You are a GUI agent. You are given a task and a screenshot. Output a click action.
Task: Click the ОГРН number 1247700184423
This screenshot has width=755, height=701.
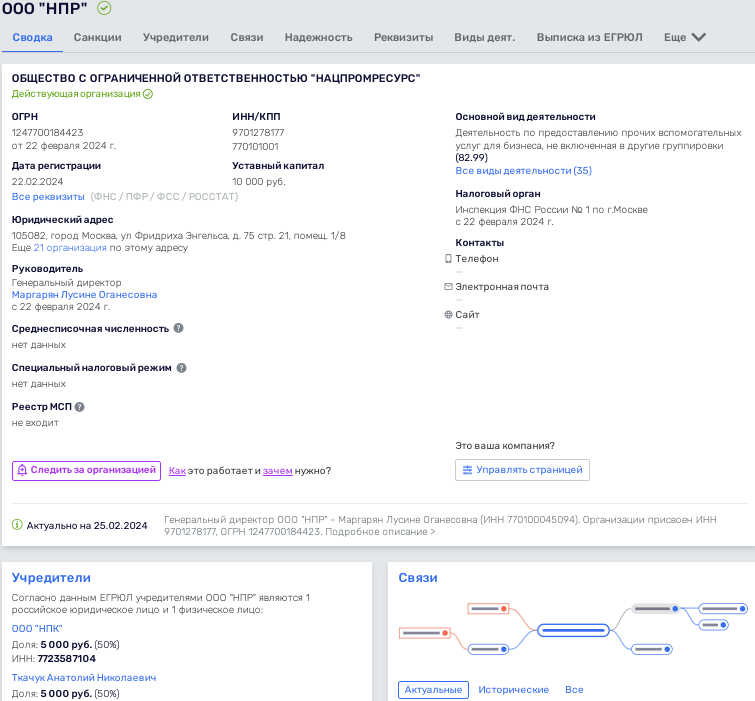pos(47,132)
